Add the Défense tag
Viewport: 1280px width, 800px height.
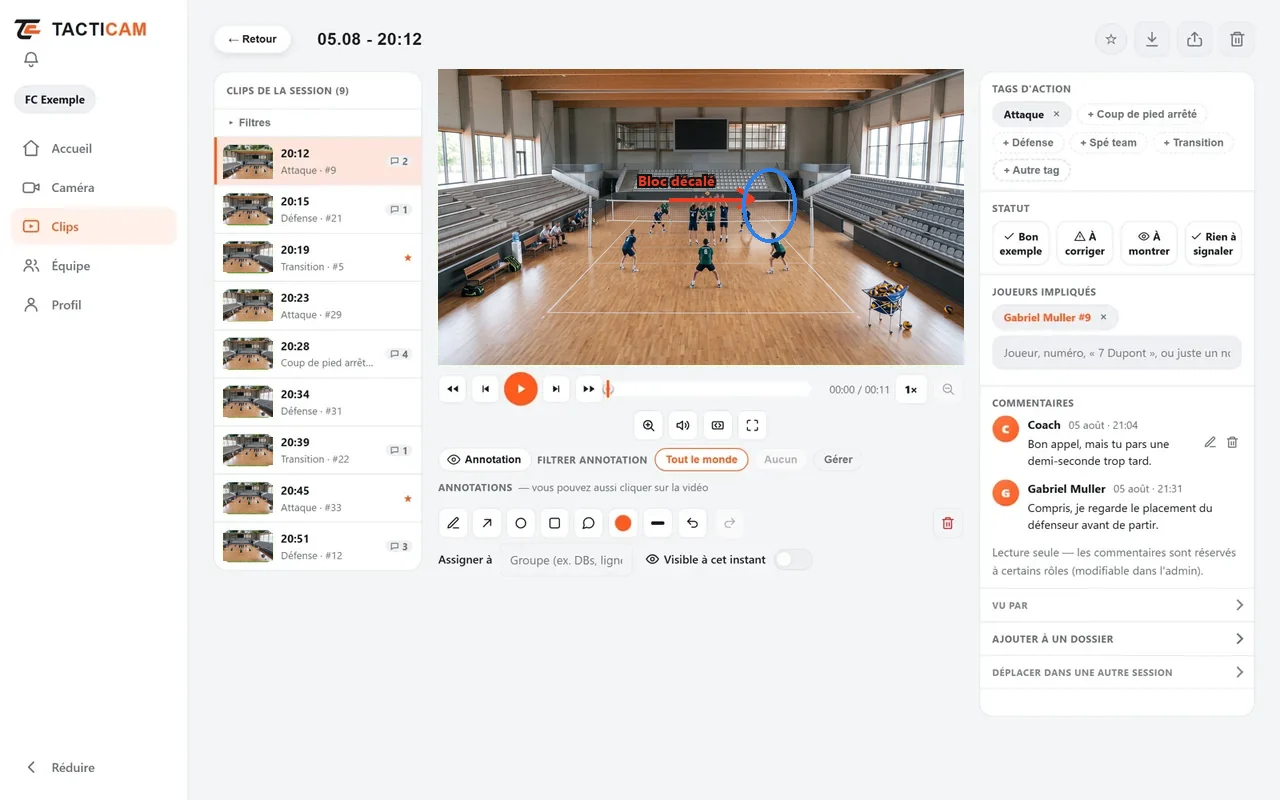(1028, 143)
